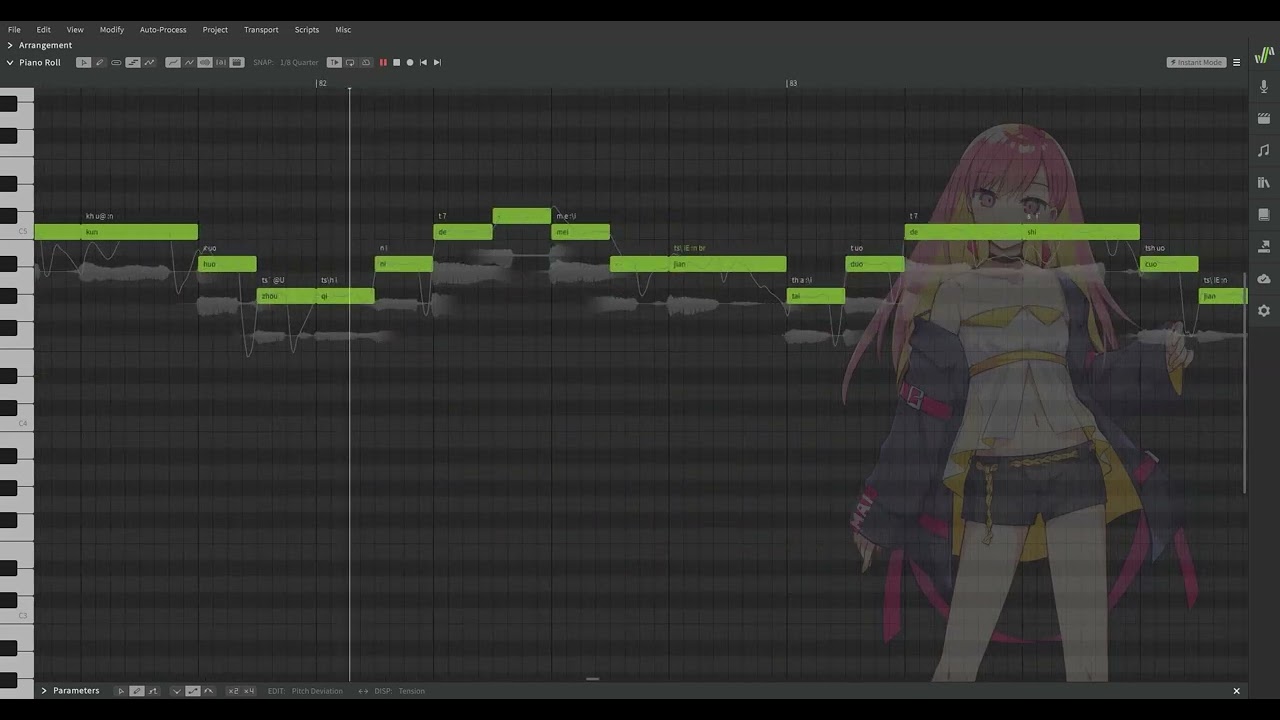Select line tool in Parameters panel
Image resolution: width=1280 pixels, height=720 pixels.
(x=153, y=691)
